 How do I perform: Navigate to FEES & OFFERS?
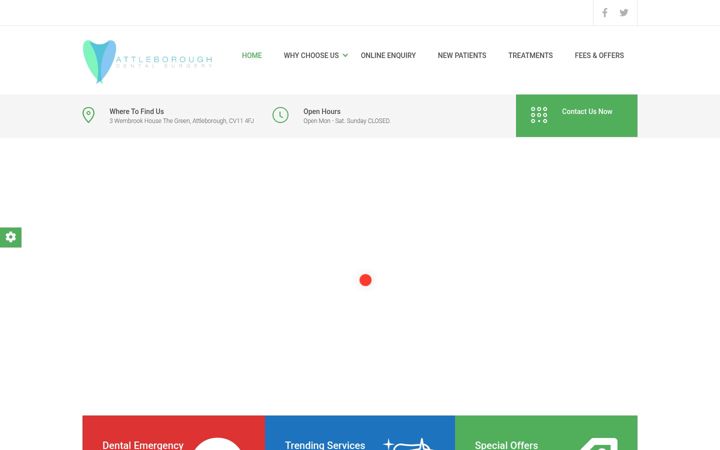(x=599, y=55)
